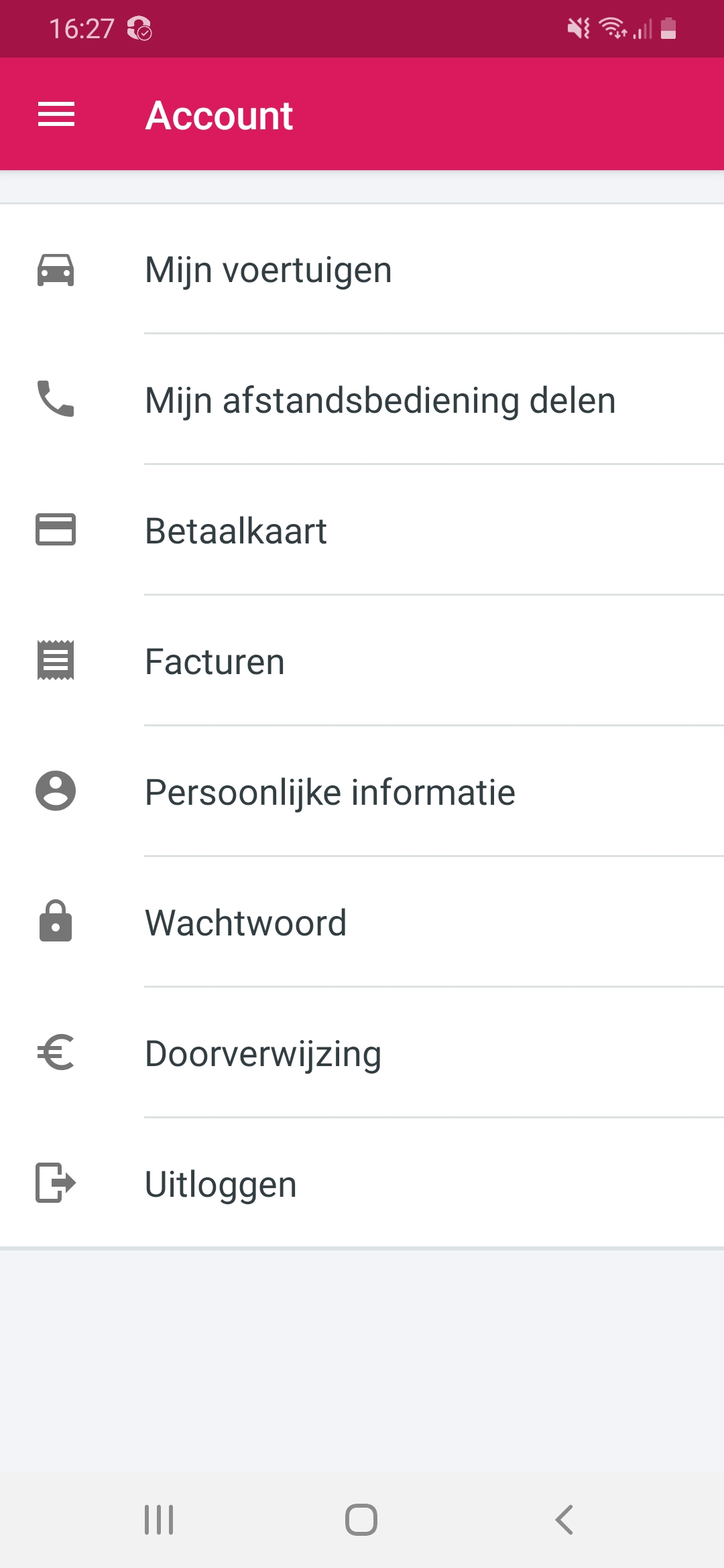This screenshot has height=1568, width=724.
Task: Change password via Wachtwoord
Action: pos(362,922)
